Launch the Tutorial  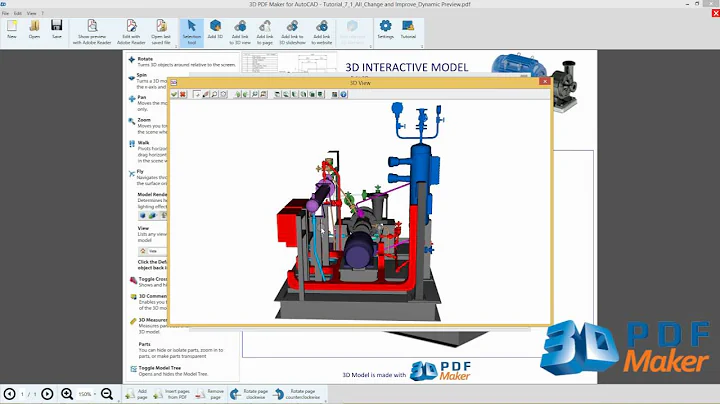(408, 30)
